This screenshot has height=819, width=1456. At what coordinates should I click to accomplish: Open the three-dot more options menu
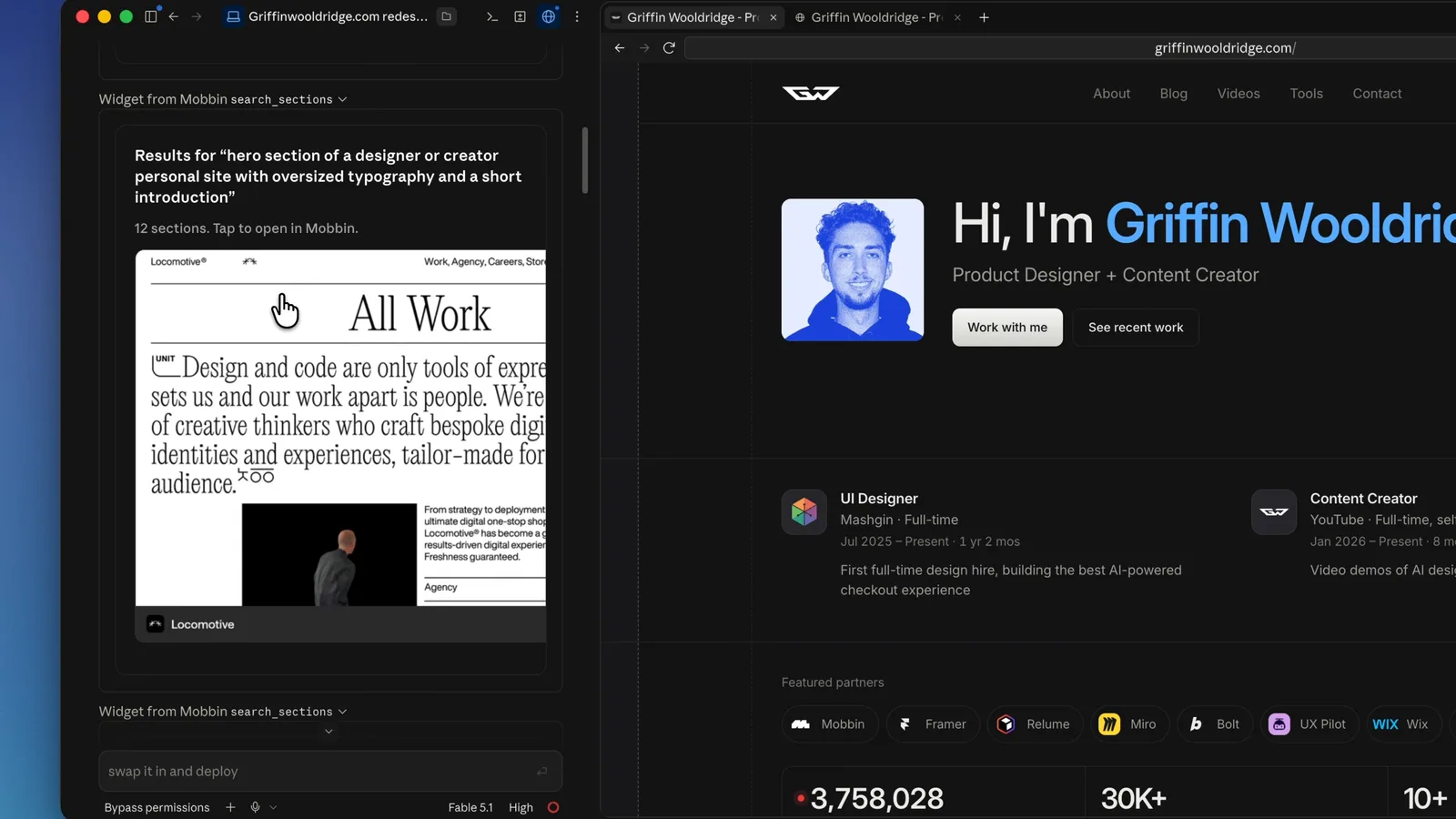[577, 16]
